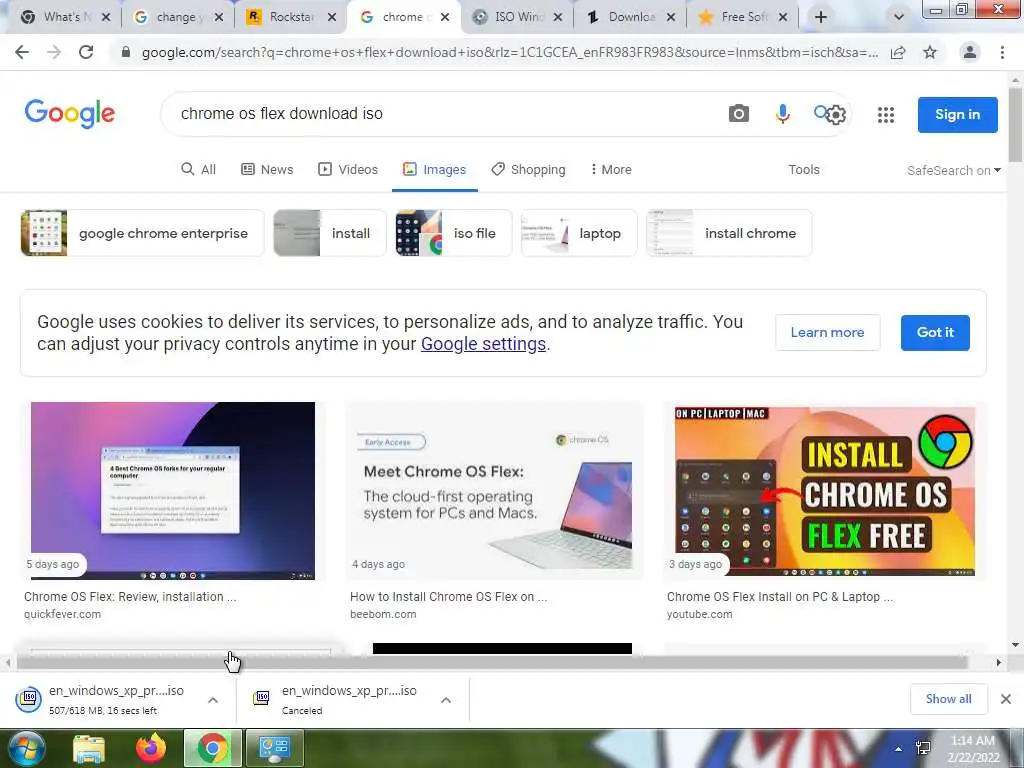Open How to Install Chrome OS Flex link
Viewport: 1024px width, 768px height.
[x=449, y=596]
